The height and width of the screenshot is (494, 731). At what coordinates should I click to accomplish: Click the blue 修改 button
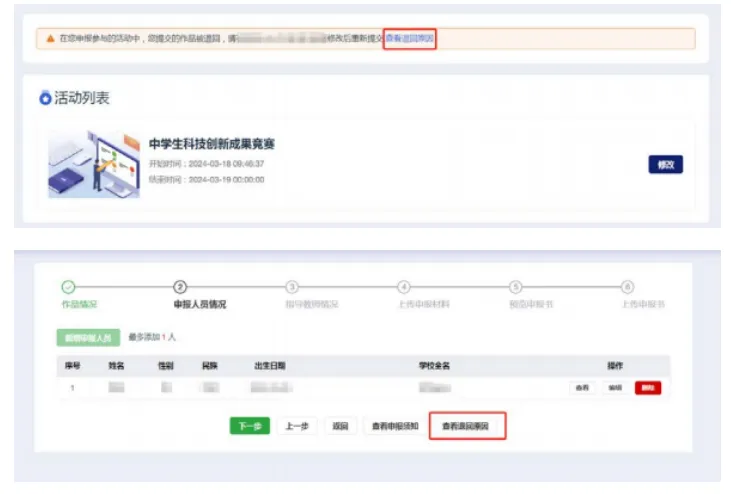point(665,165)
